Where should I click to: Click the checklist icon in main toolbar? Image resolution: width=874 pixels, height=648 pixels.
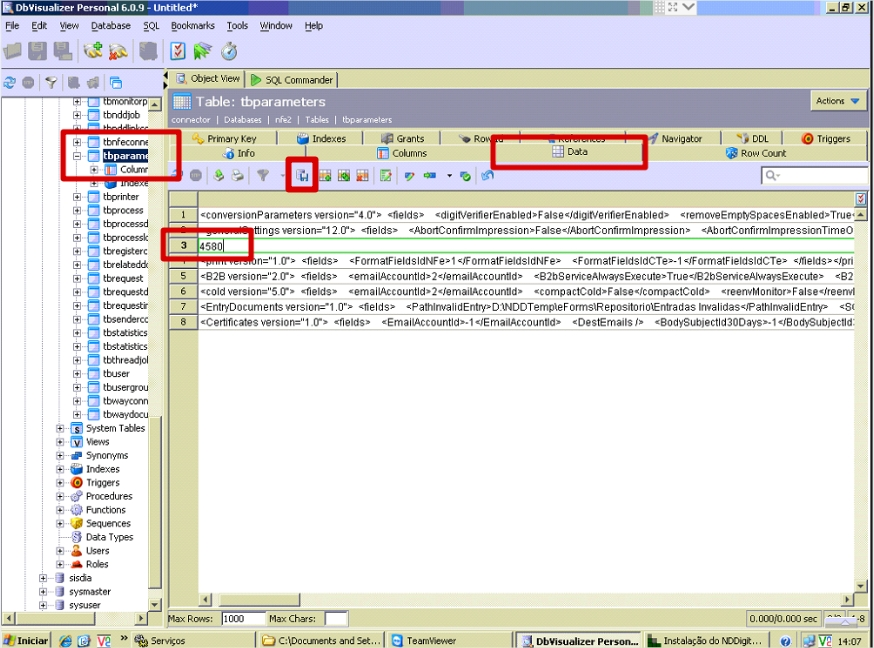[178, 50]
